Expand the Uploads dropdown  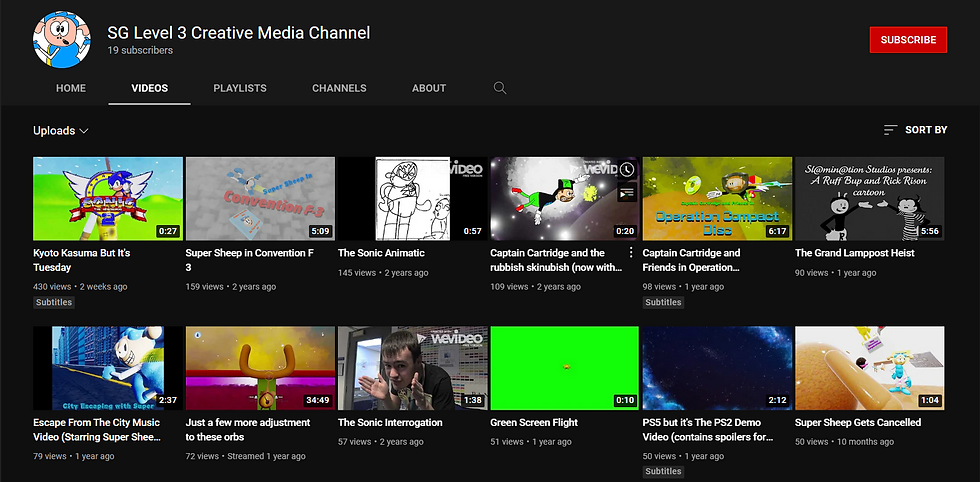click(61, 131)
